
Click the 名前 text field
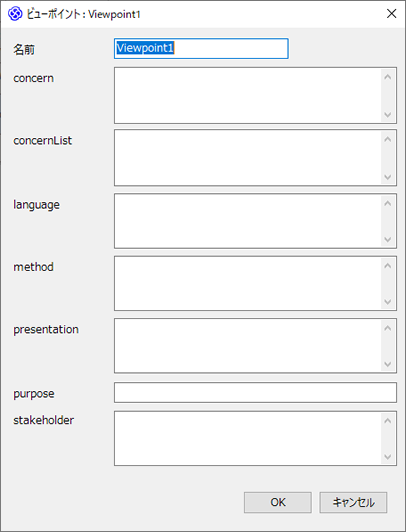tap(201, 48)
